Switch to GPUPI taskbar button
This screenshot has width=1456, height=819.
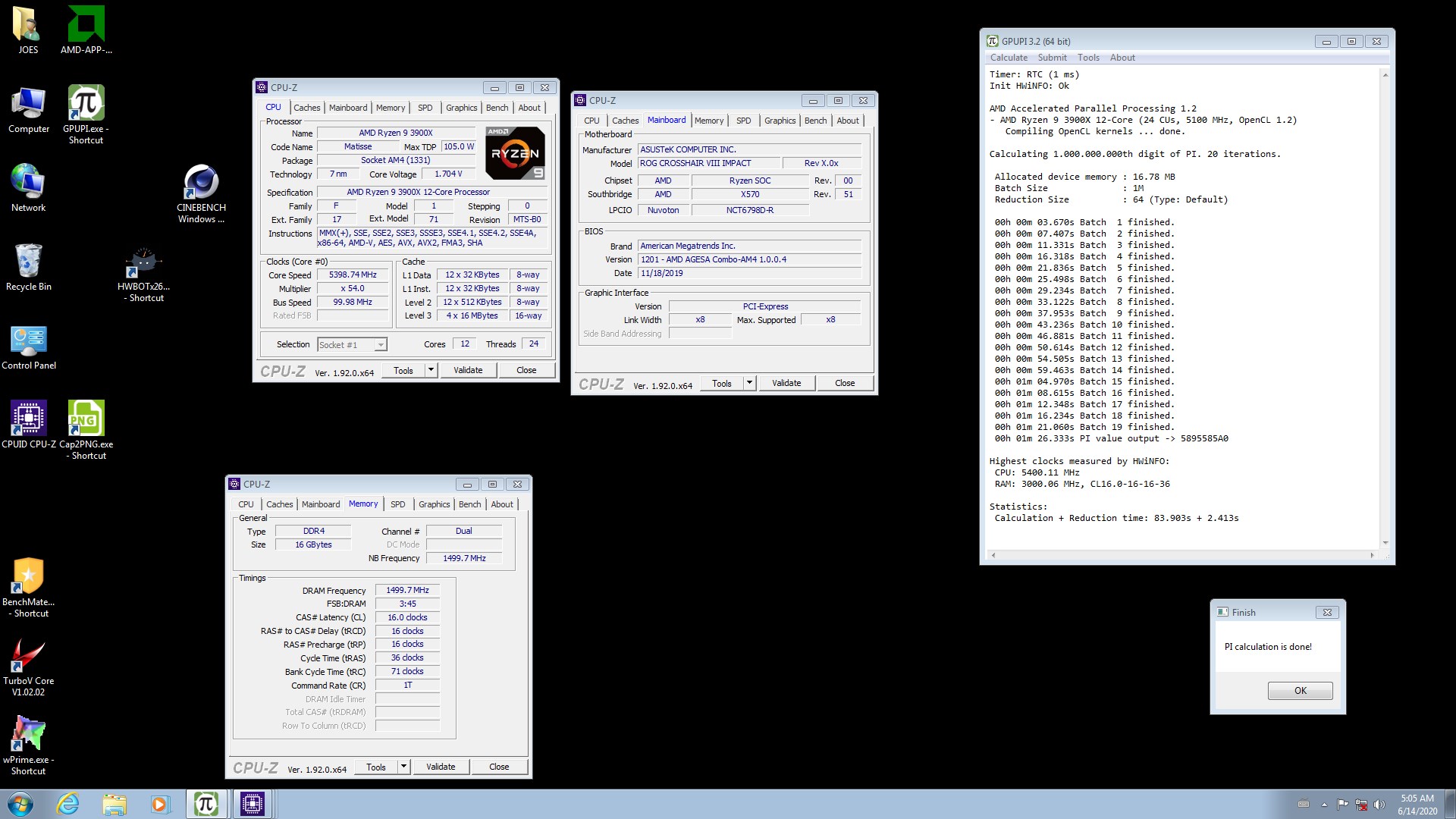pyautogui.click(x=206, y=804)
